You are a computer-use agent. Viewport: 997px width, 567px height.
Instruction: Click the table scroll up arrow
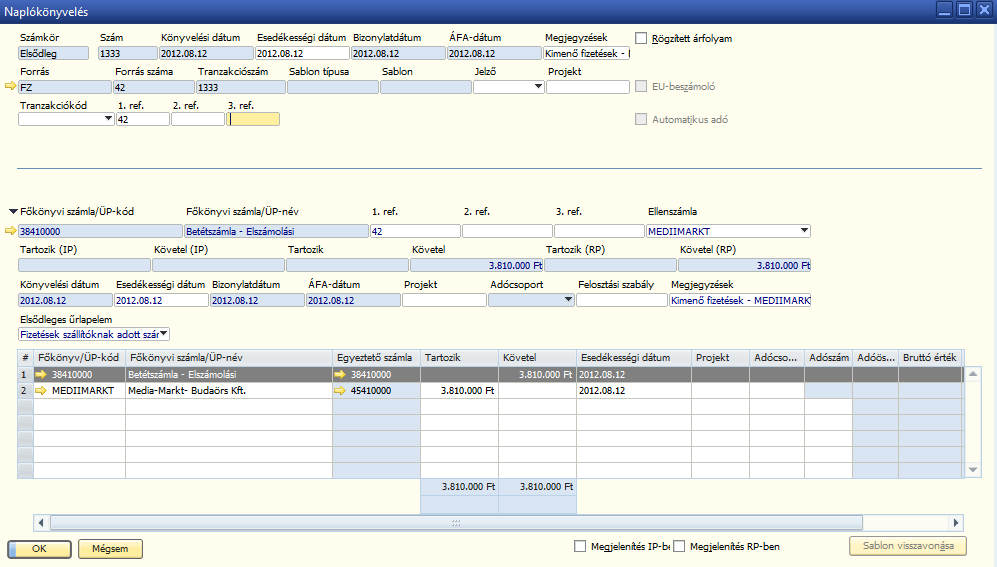[x=973, y=374]
